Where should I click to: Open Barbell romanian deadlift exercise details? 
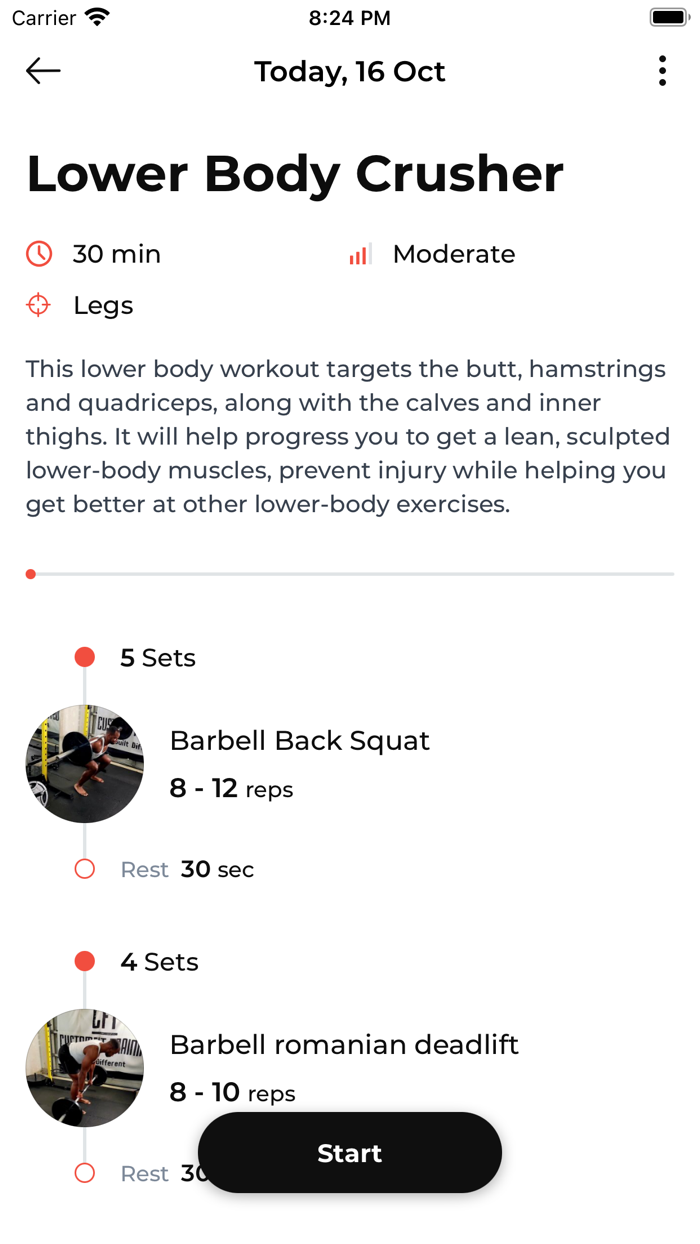tap(345, 1044)
